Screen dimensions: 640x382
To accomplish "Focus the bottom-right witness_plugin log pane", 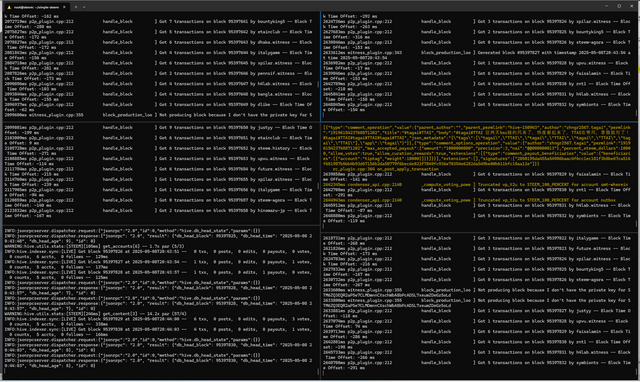I will [x=479, y=306].
